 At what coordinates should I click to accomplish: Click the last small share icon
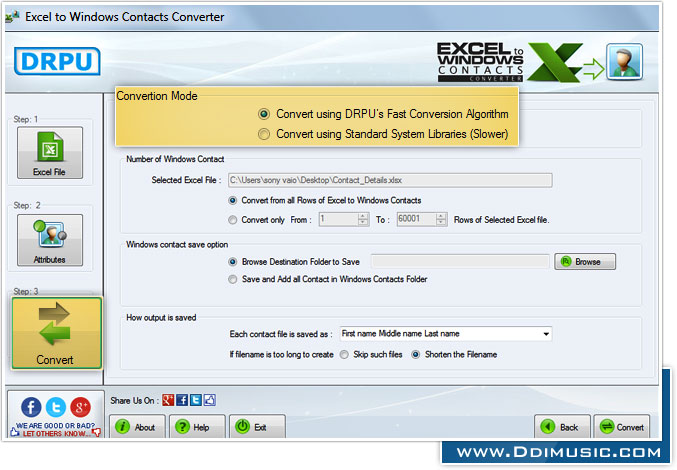point(209,400)
